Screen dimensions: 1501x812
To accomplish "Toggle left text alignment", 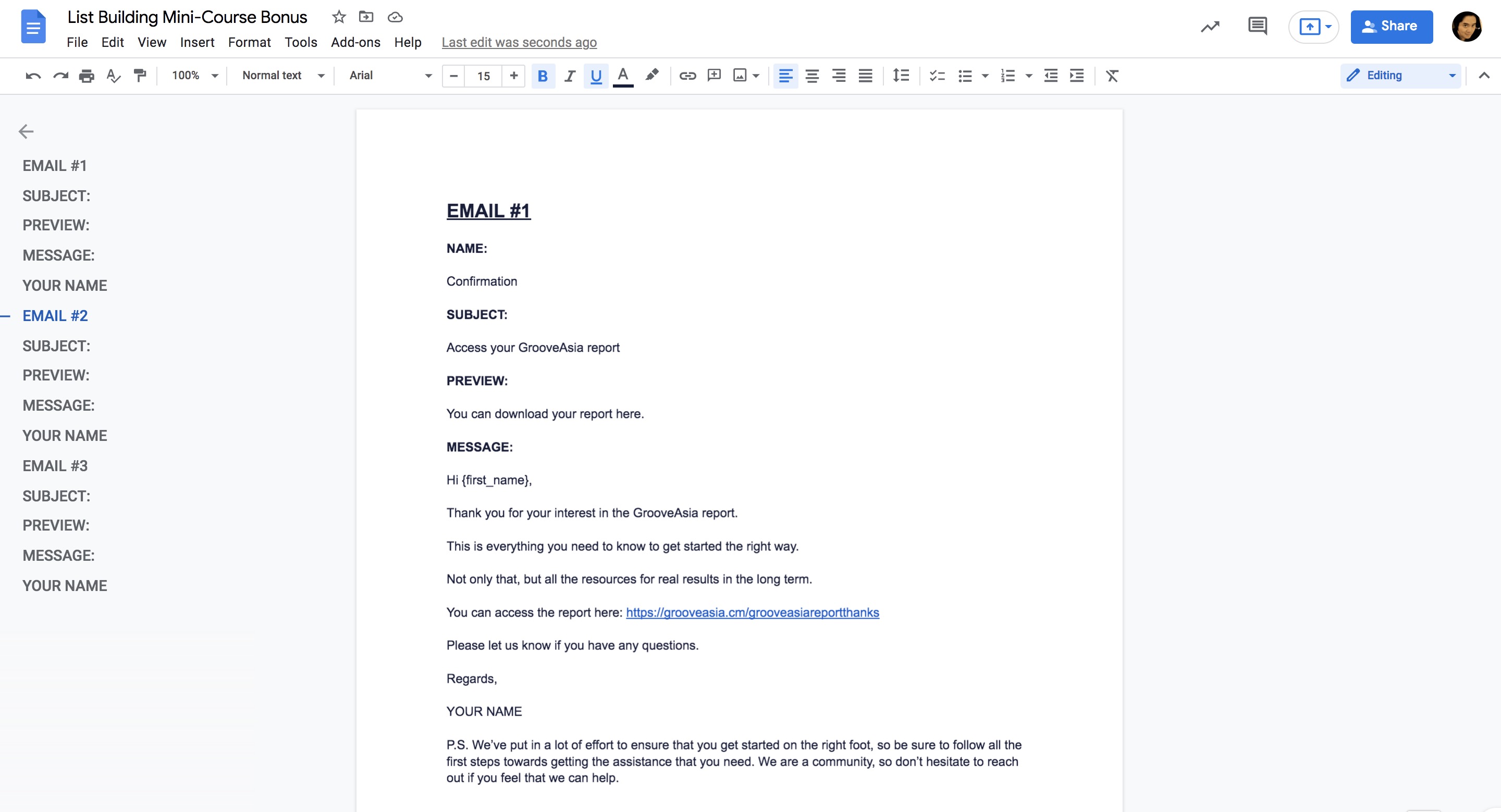I will (x=785, y=76).
